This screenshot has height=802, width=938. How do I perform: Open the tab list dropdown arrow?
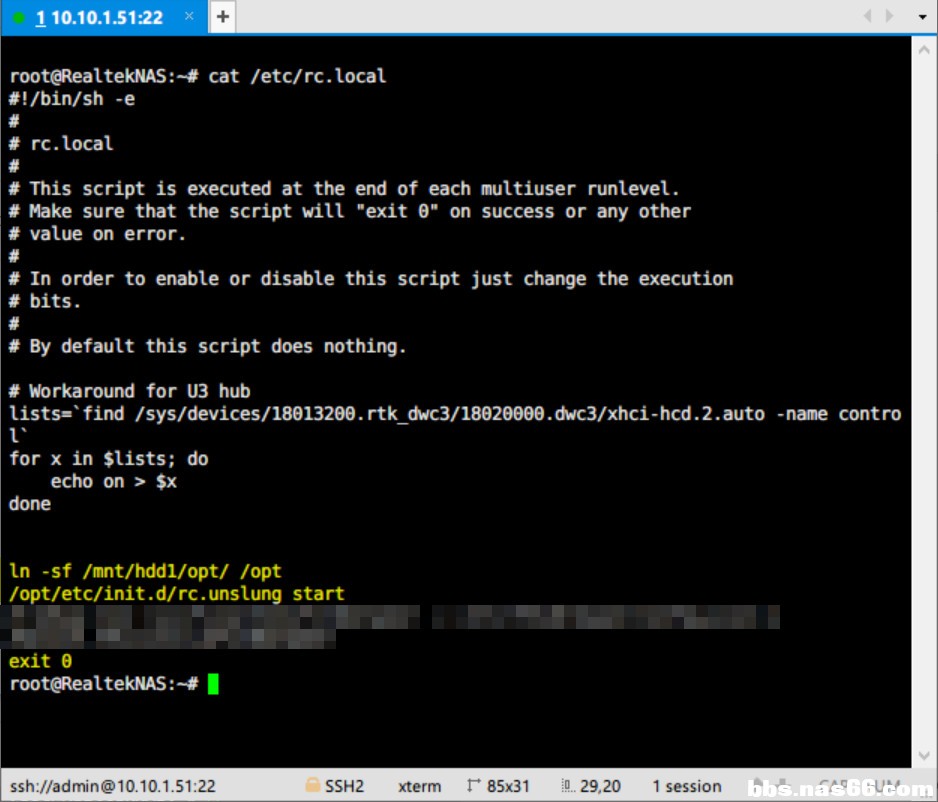922,17
